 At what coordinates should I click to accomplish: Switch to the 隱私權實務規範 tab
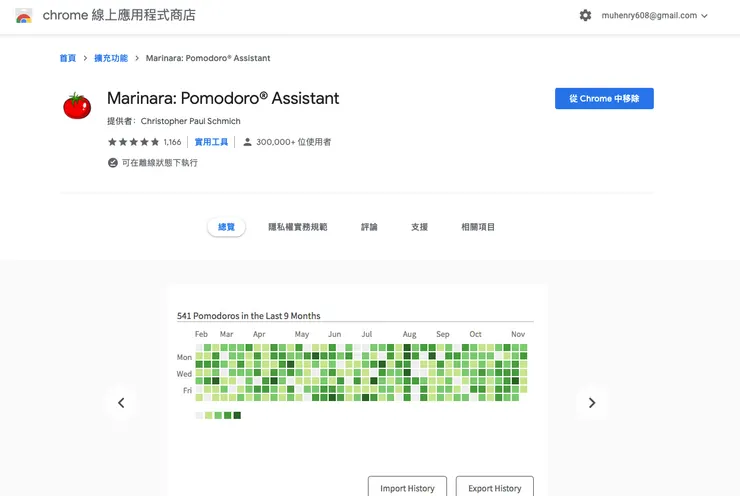tap(298, 227)
